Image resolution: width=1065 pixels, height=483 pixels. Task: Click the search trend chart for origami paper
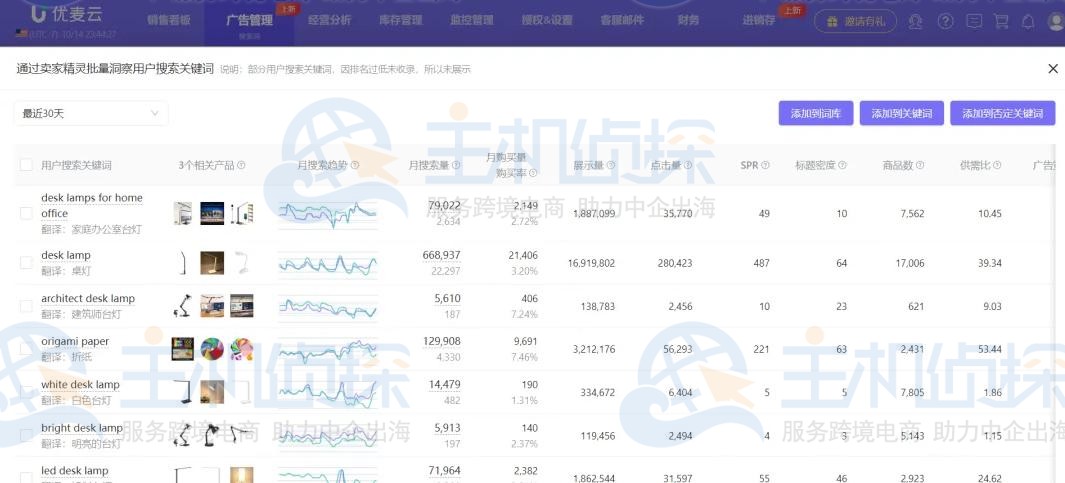(x=327, y=350)
